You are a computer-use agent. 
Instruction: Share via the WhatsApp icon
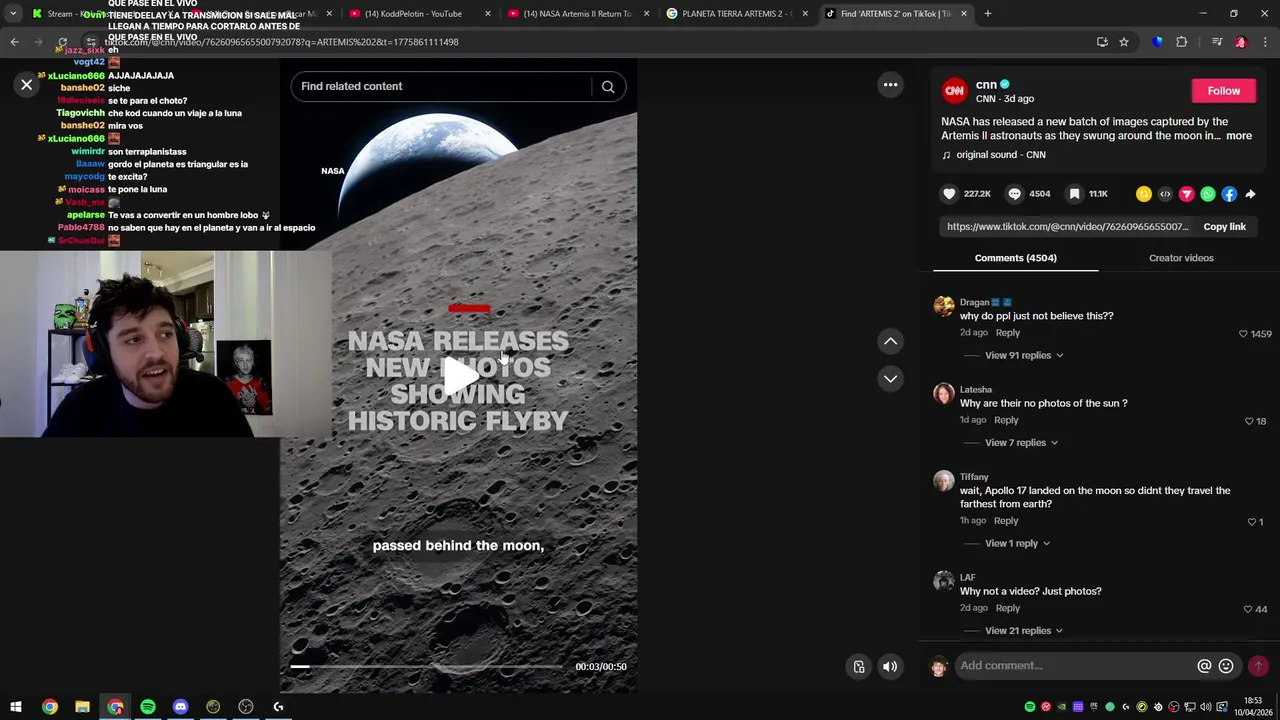1208,194
